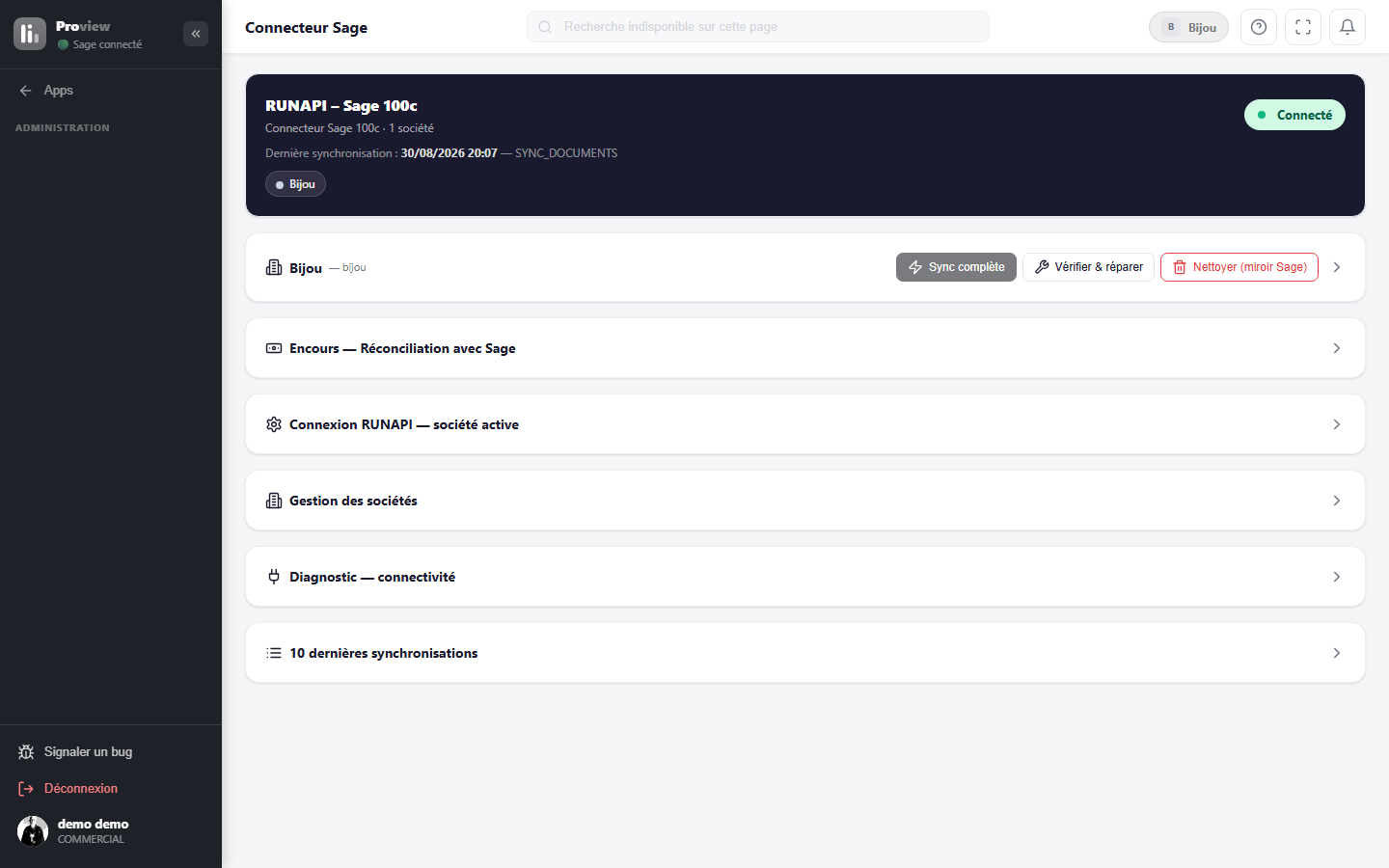Click the Connecteur Sage page title

[306, 27]
